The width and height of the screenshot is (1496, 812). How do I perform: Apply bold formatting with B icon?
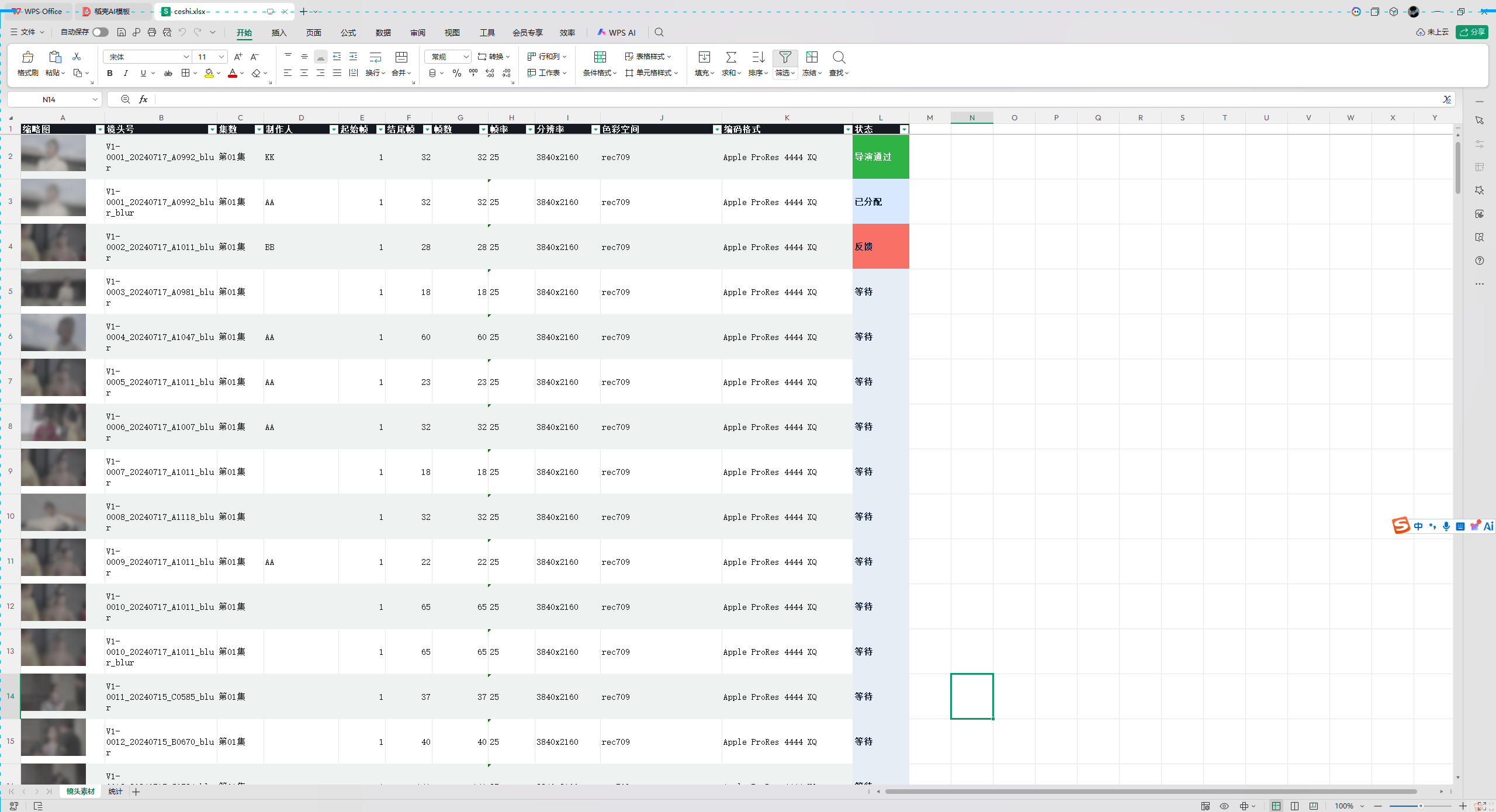point(110,73)
